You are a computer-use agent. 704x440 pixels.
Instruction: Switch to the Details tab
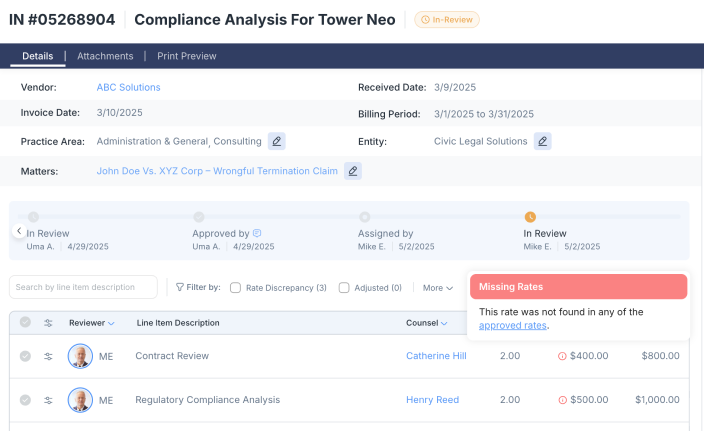(38, 56)
